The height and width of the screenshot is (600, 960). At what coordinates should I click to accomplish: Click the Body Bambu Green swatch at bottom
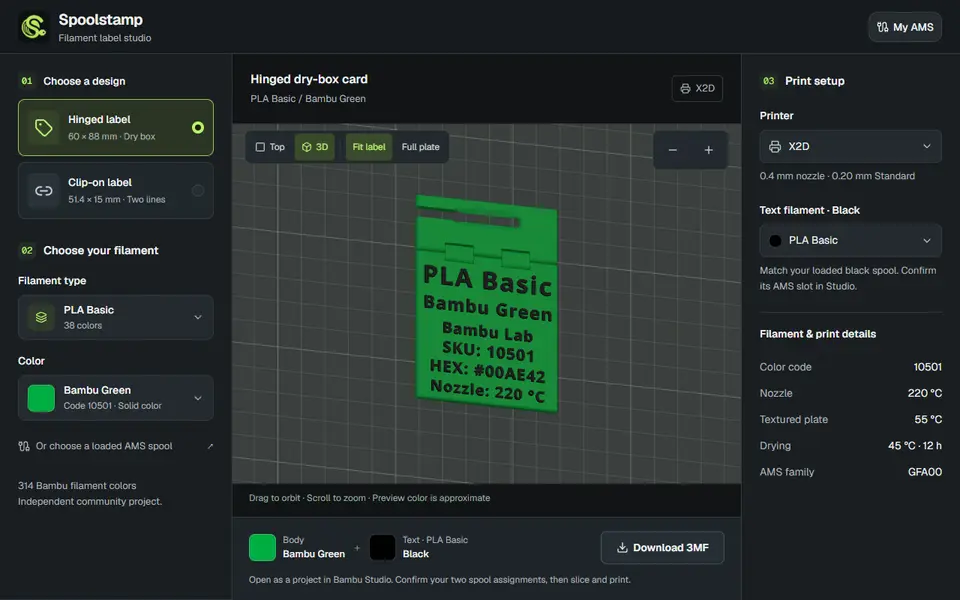pos(262,547)
